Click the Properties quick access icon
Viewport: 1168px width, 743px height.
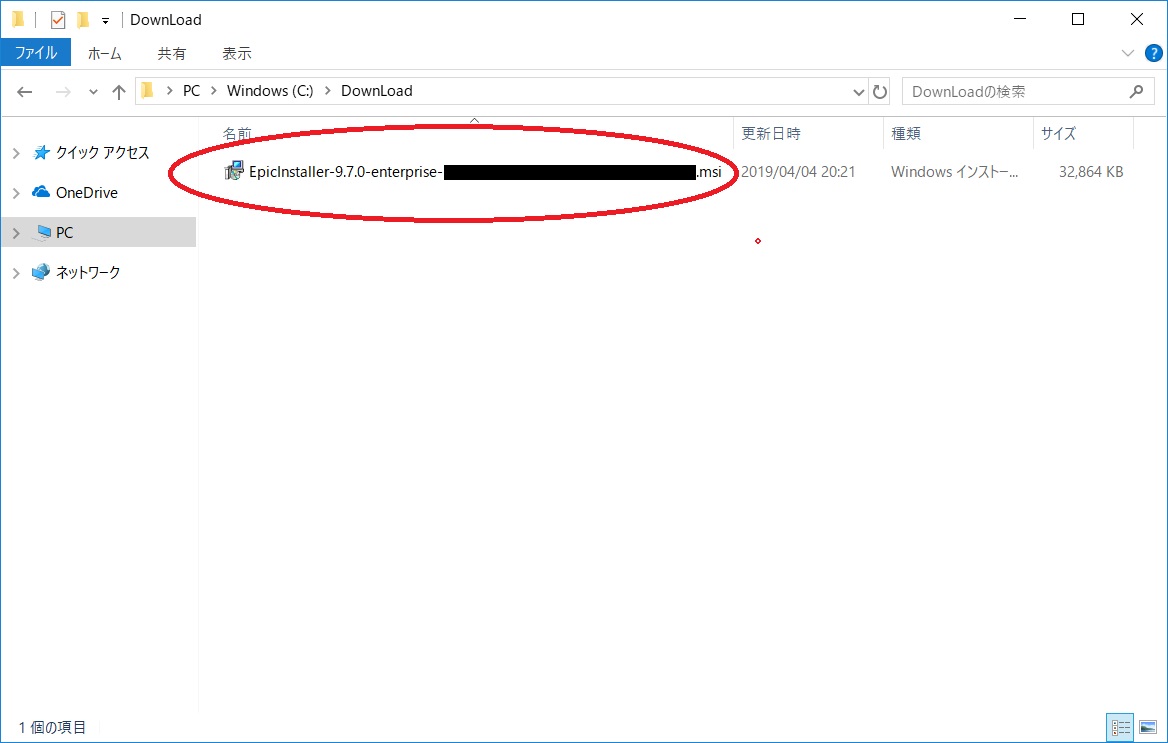(x=58, y=20)
